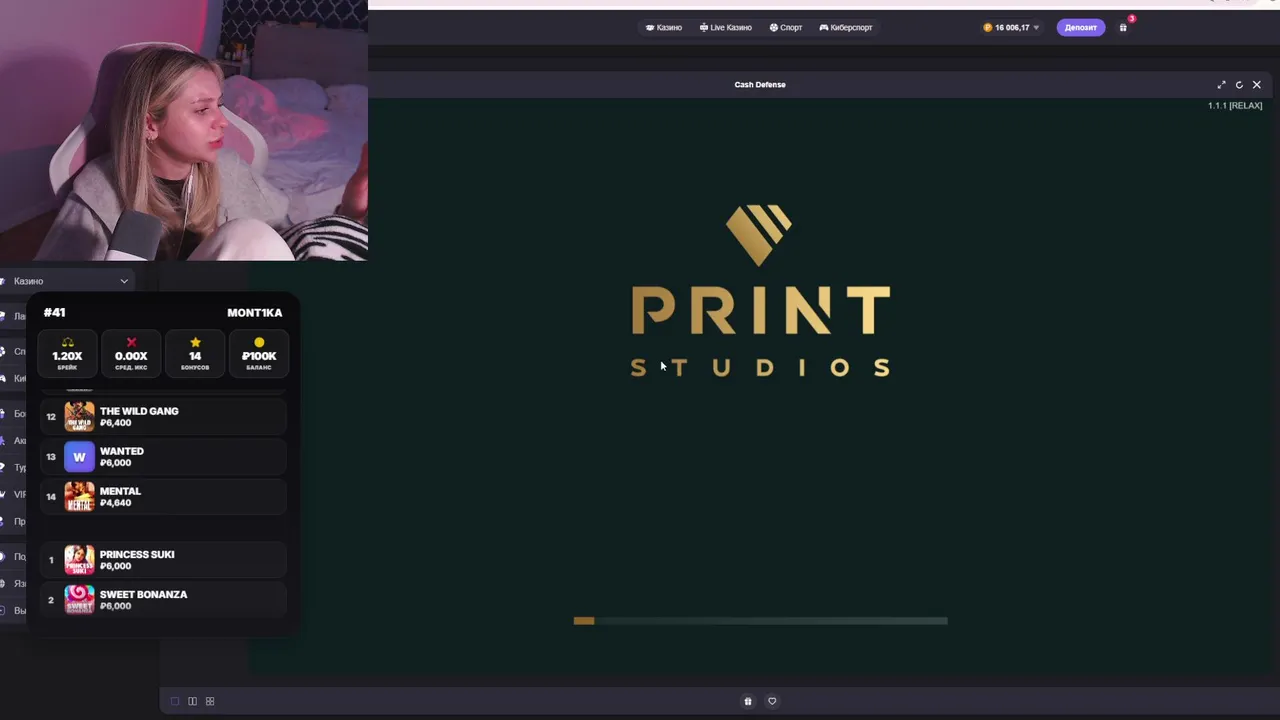Click the scales icon on 1.20X tile

[x=67, y=343]
